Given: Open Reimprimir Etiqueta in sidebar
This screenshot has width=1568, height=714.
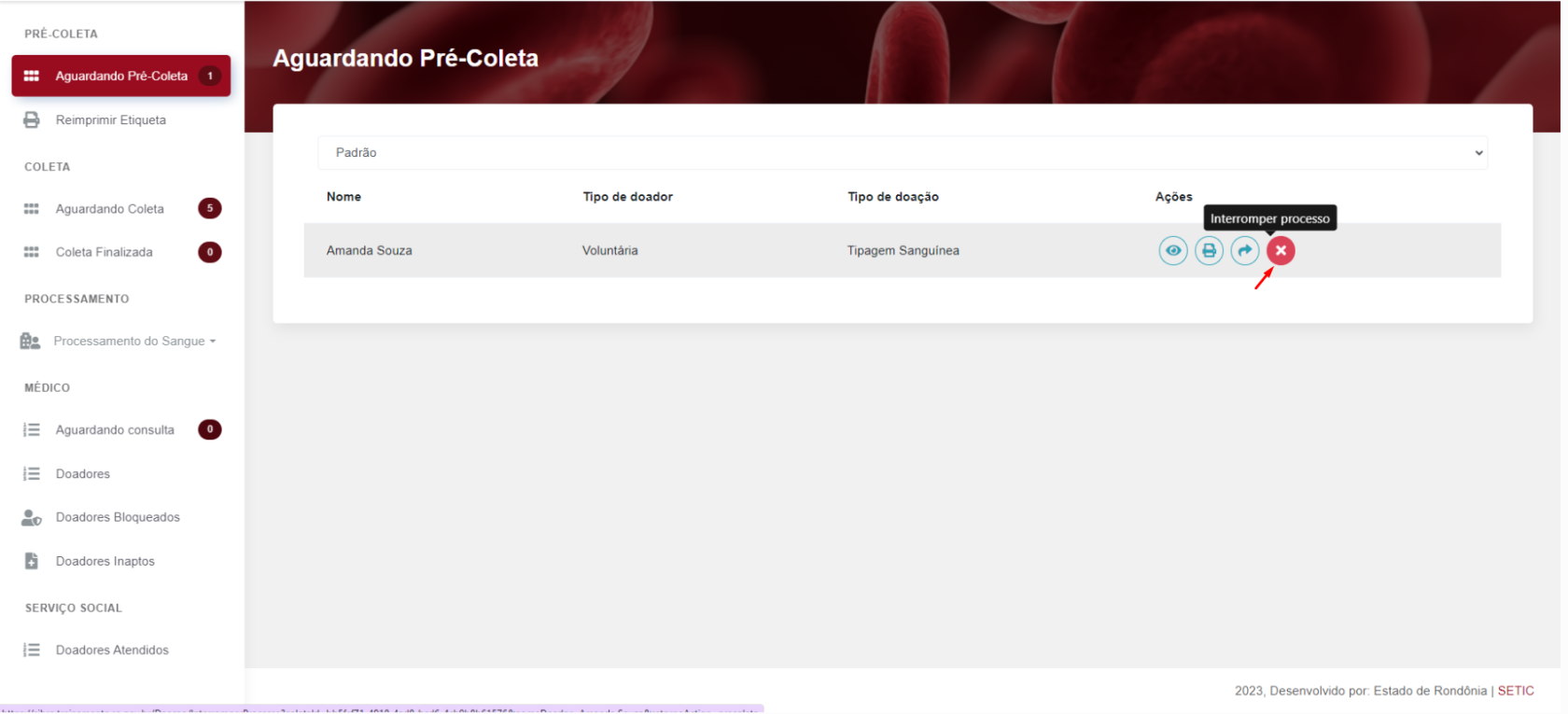Looking at the screenshot, I should (111, 119).
